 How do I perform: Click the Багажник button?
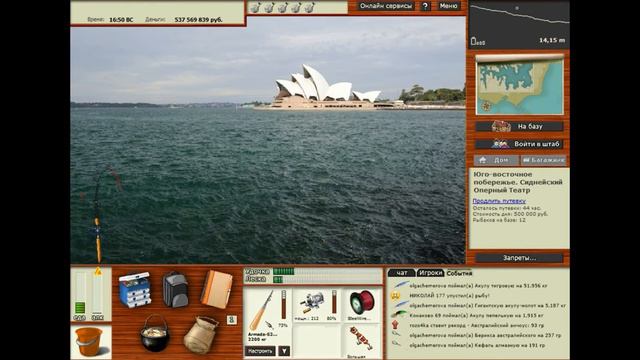544,160
